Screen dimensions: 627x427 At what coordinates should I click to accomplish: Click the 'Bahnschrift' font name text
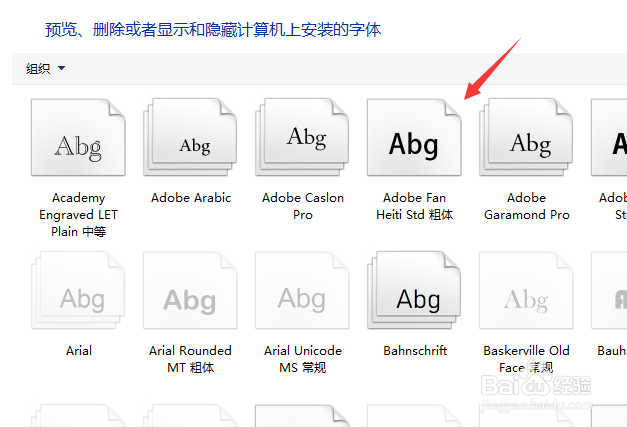point(415,351)
